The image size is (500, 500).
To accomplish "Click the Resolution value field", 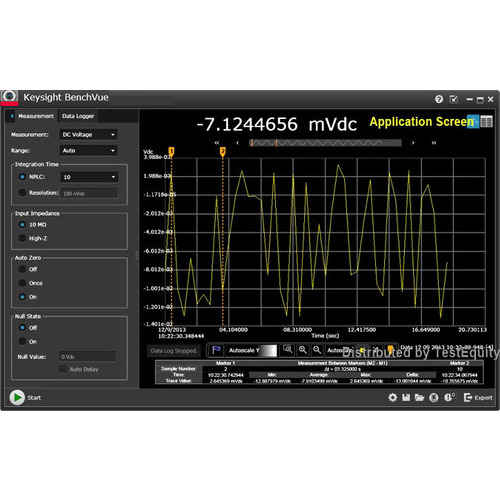I will (x=89, y=193).
